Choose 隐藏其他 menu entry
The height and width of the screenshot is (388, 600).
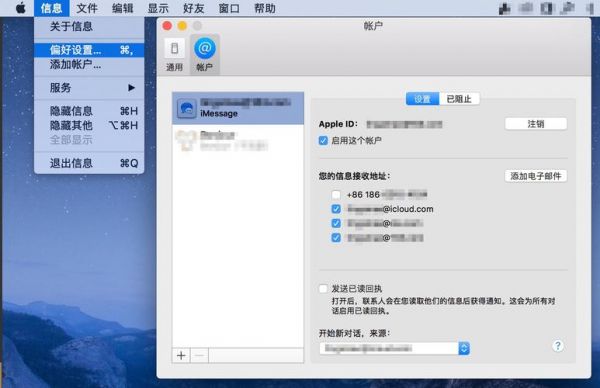(89, 126)
